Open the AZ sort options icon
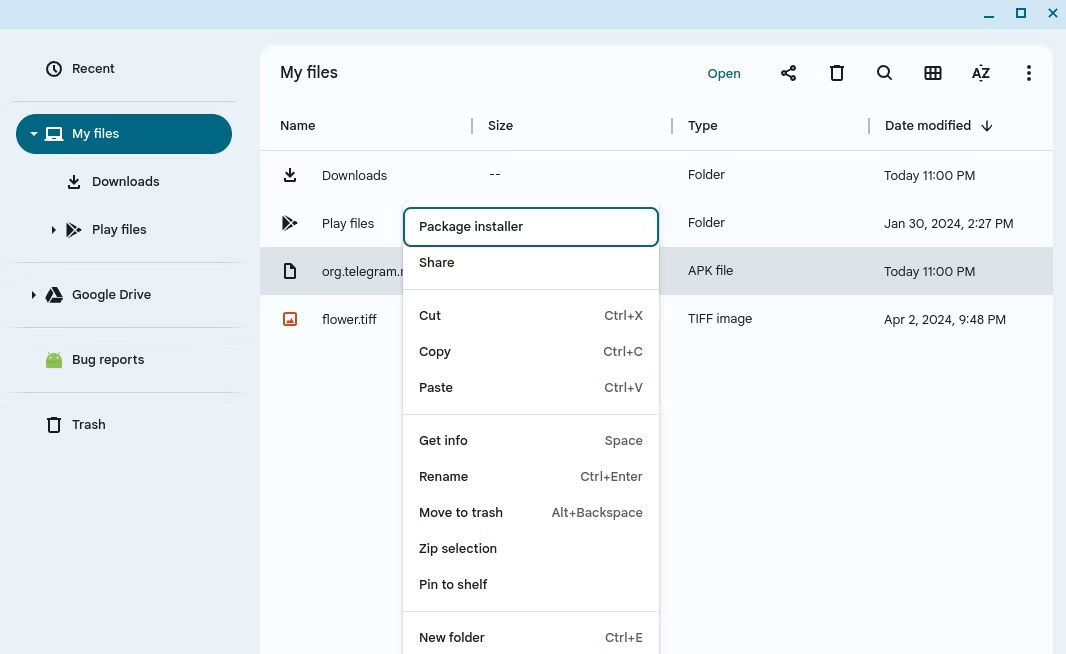Screen dimensions: 1066x654 (x=980, y=73)
